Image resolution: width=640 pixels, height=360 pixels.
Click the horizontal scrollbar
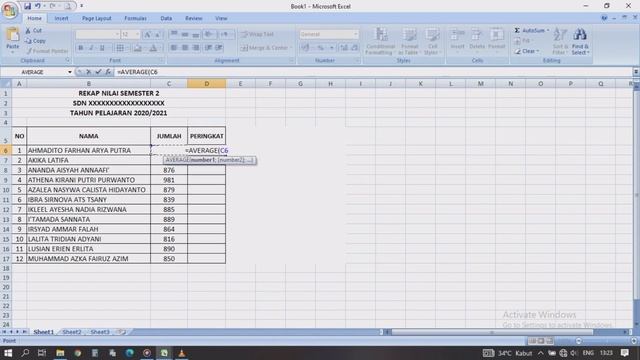[x=492, y=332]
